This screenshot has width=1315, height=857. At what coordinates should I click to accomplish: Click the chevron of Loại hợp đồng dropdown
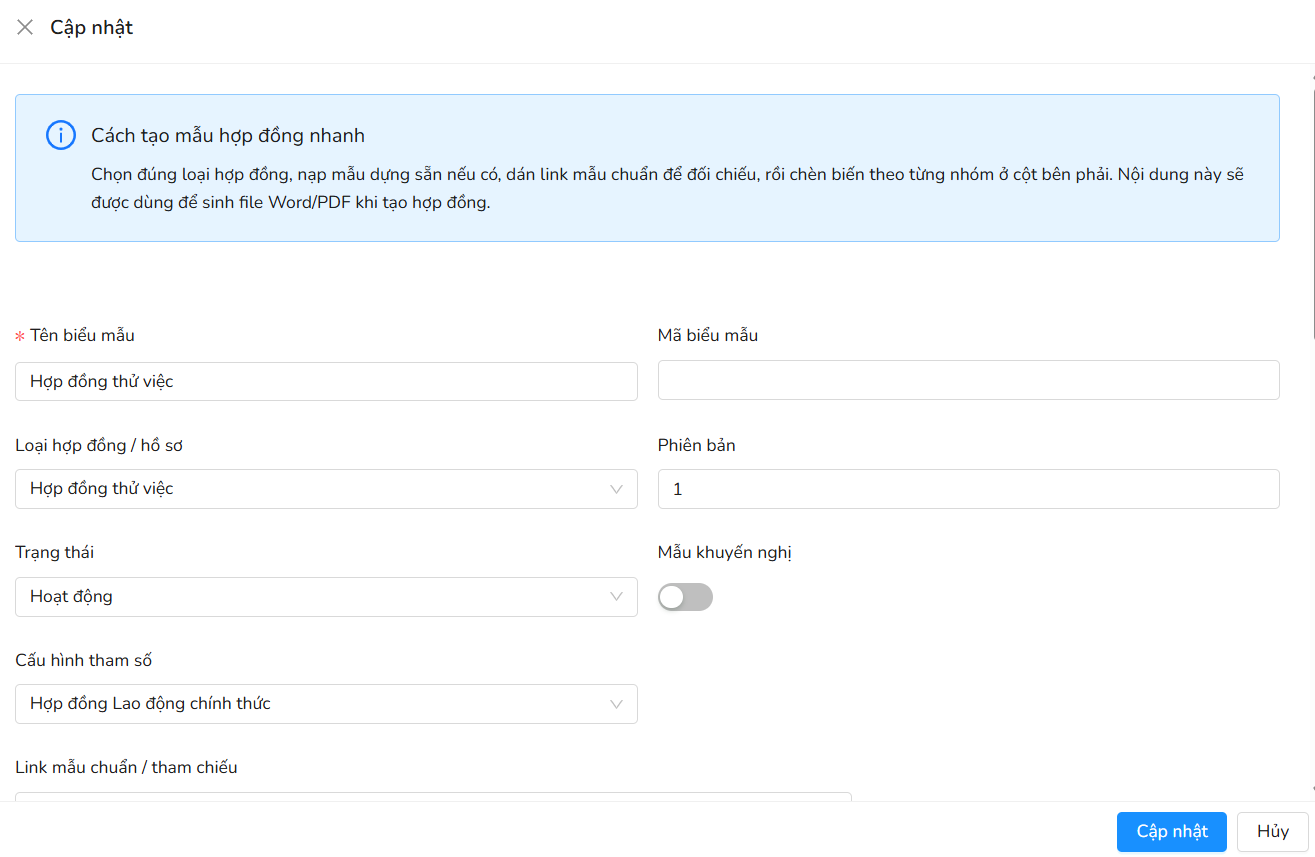pos(616,489)
